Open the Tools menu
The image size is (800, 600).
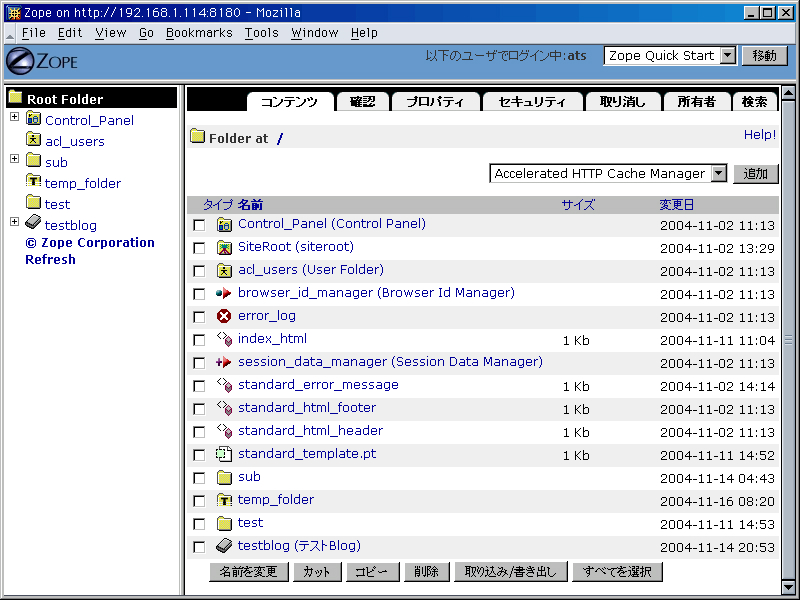(261, 33)
